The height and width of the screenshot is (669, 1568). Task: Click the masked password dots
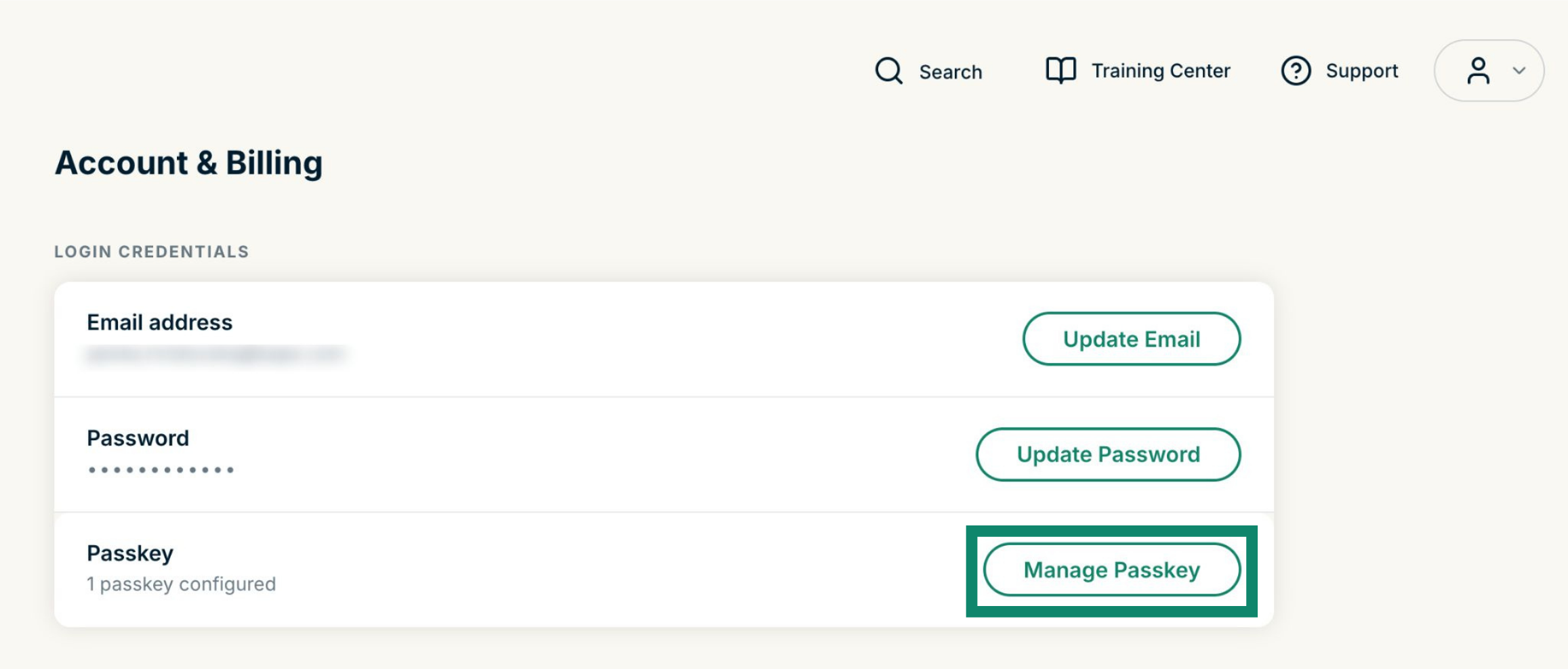tap(161, 469)
